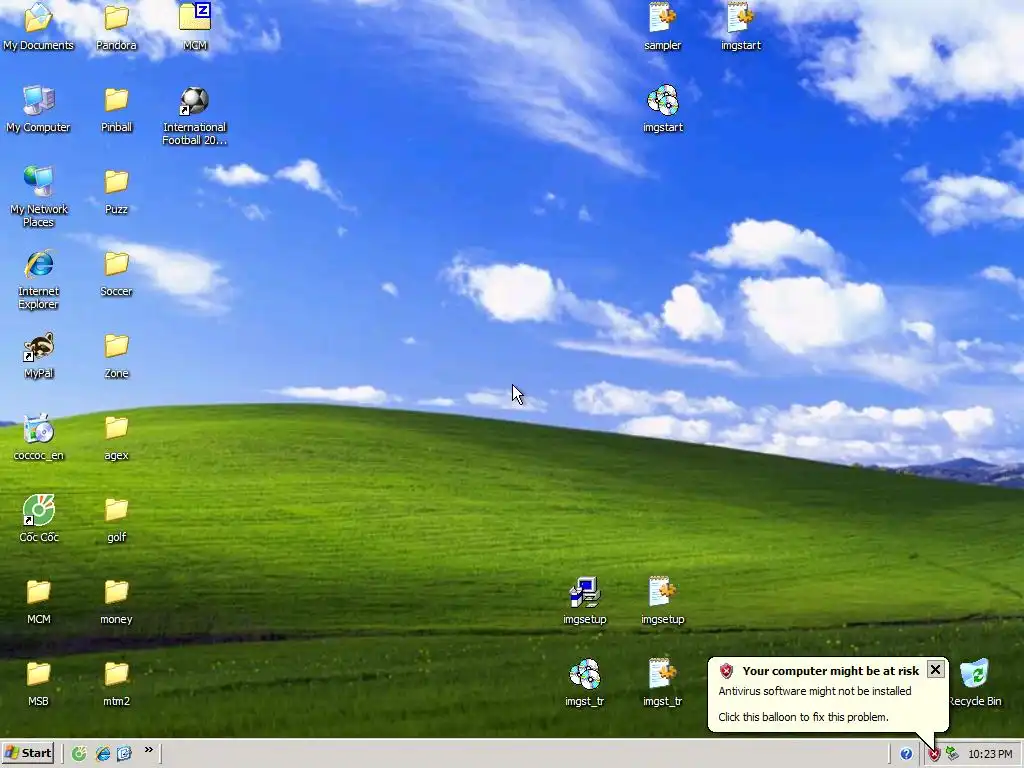
Task: Click Safely Remove Hardware tray icon
Action: coord(952,754)
